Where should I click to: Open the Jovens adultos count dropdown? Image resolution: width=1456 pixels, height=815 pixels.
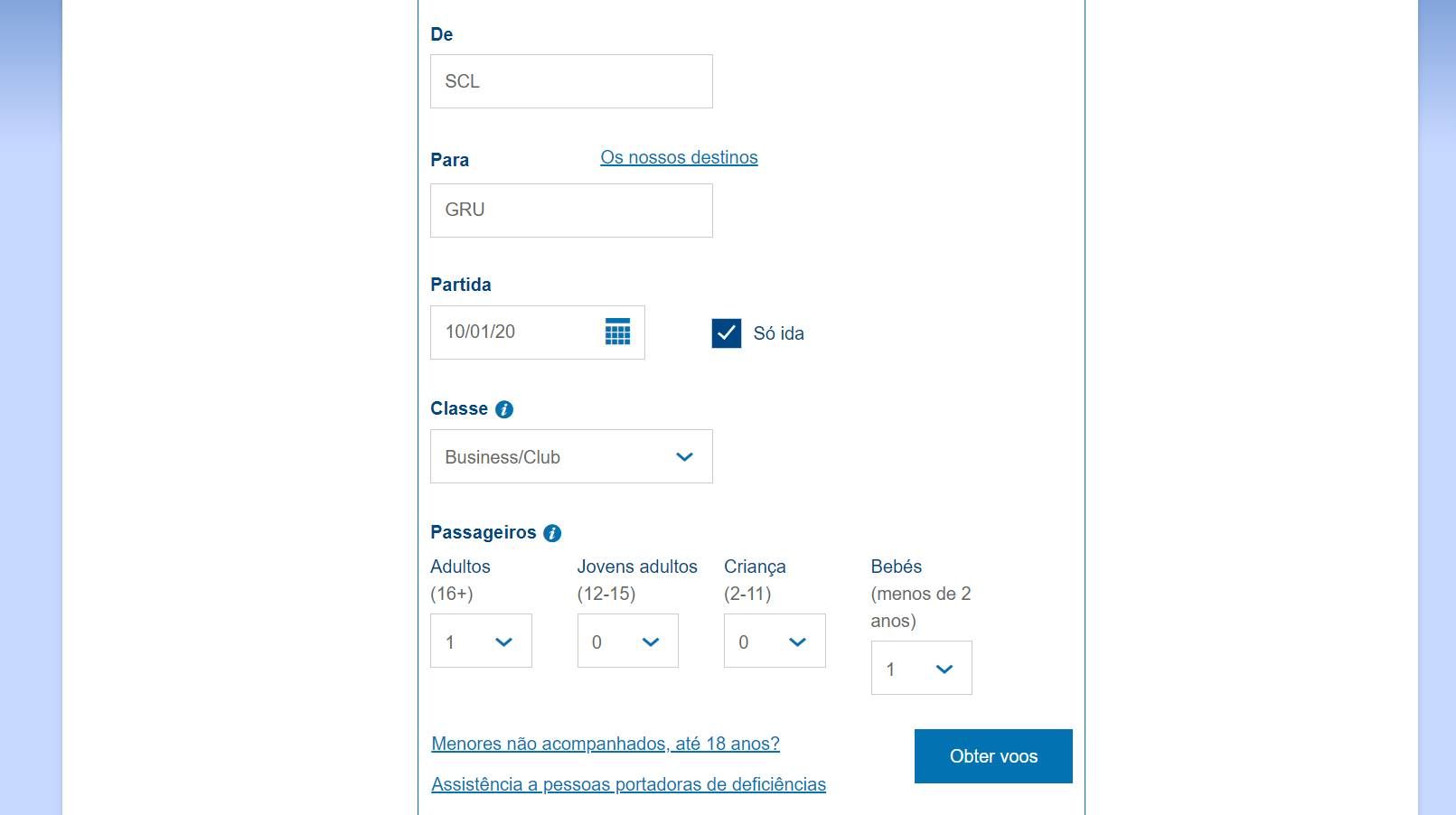[628, 641]
